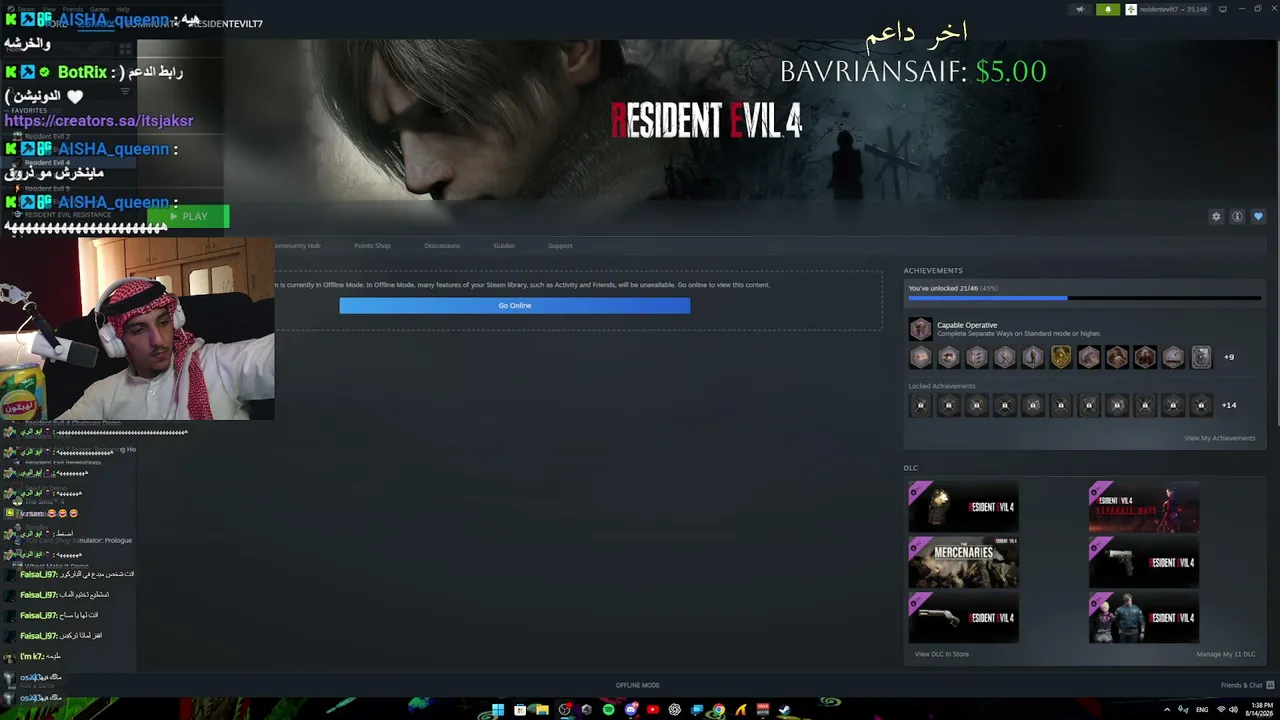Open the game settings gear icon
This screenshot has width=1280, height=720.
(1216, 216)
